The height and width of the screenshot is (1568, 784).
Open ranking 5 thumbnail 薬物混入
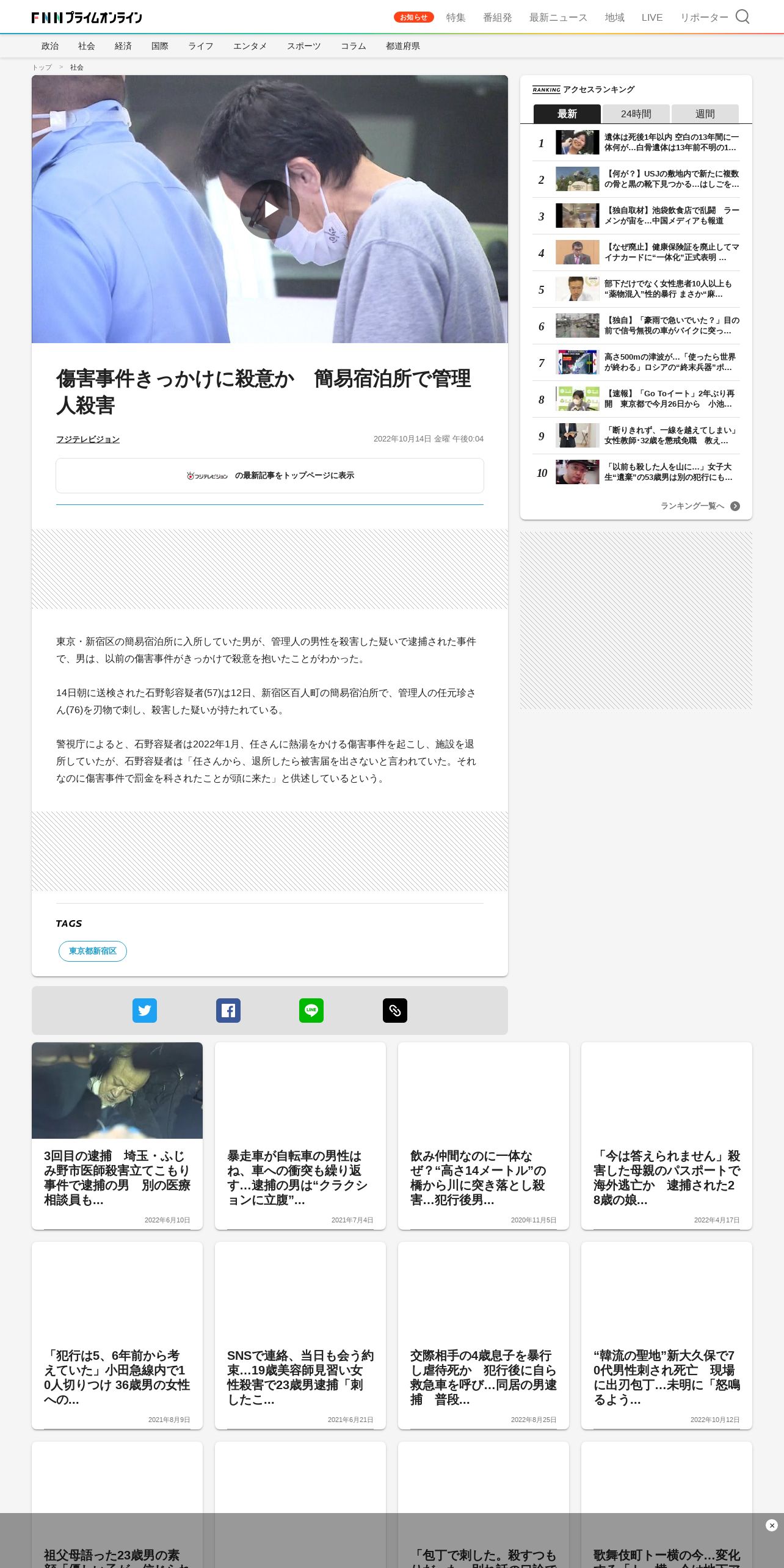(578, 289)
